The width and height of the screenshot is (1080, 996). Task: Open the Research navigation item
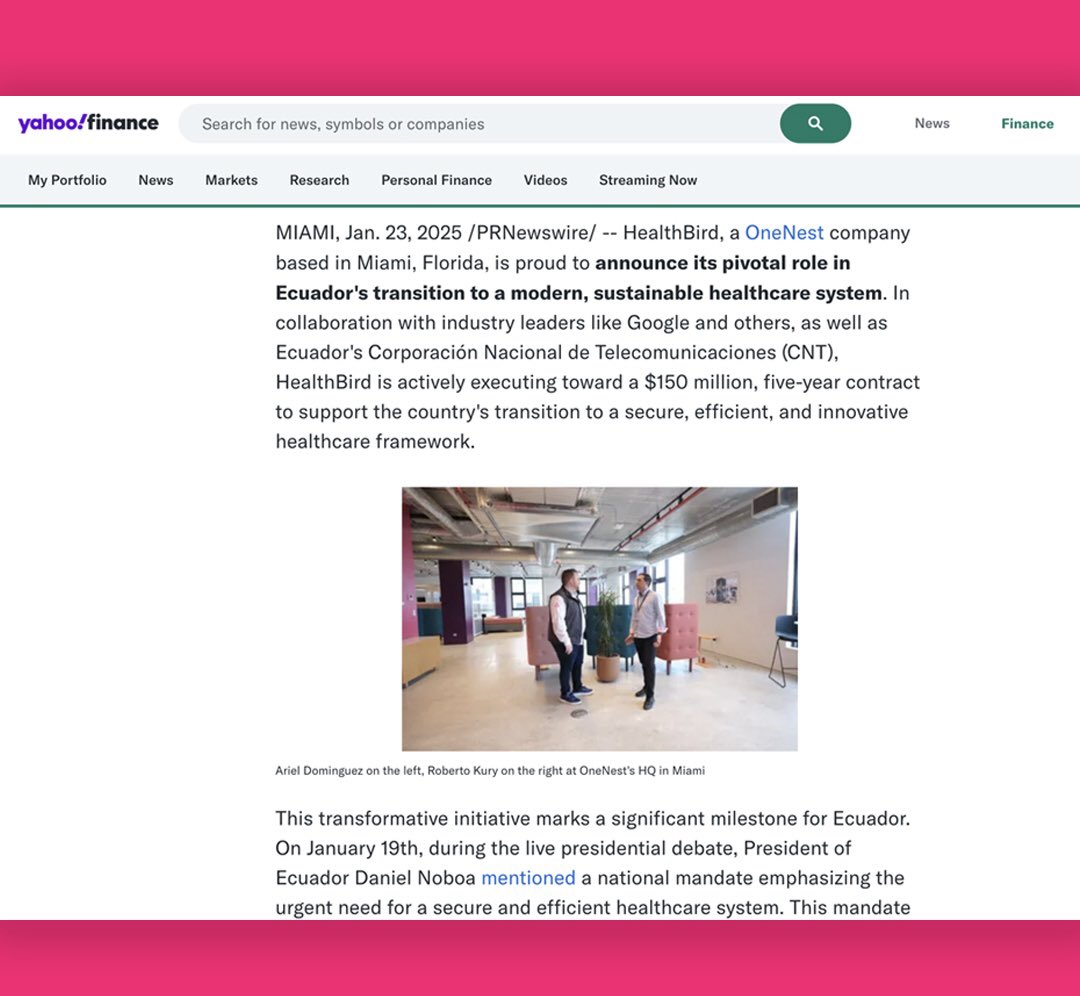coord(320,180)
